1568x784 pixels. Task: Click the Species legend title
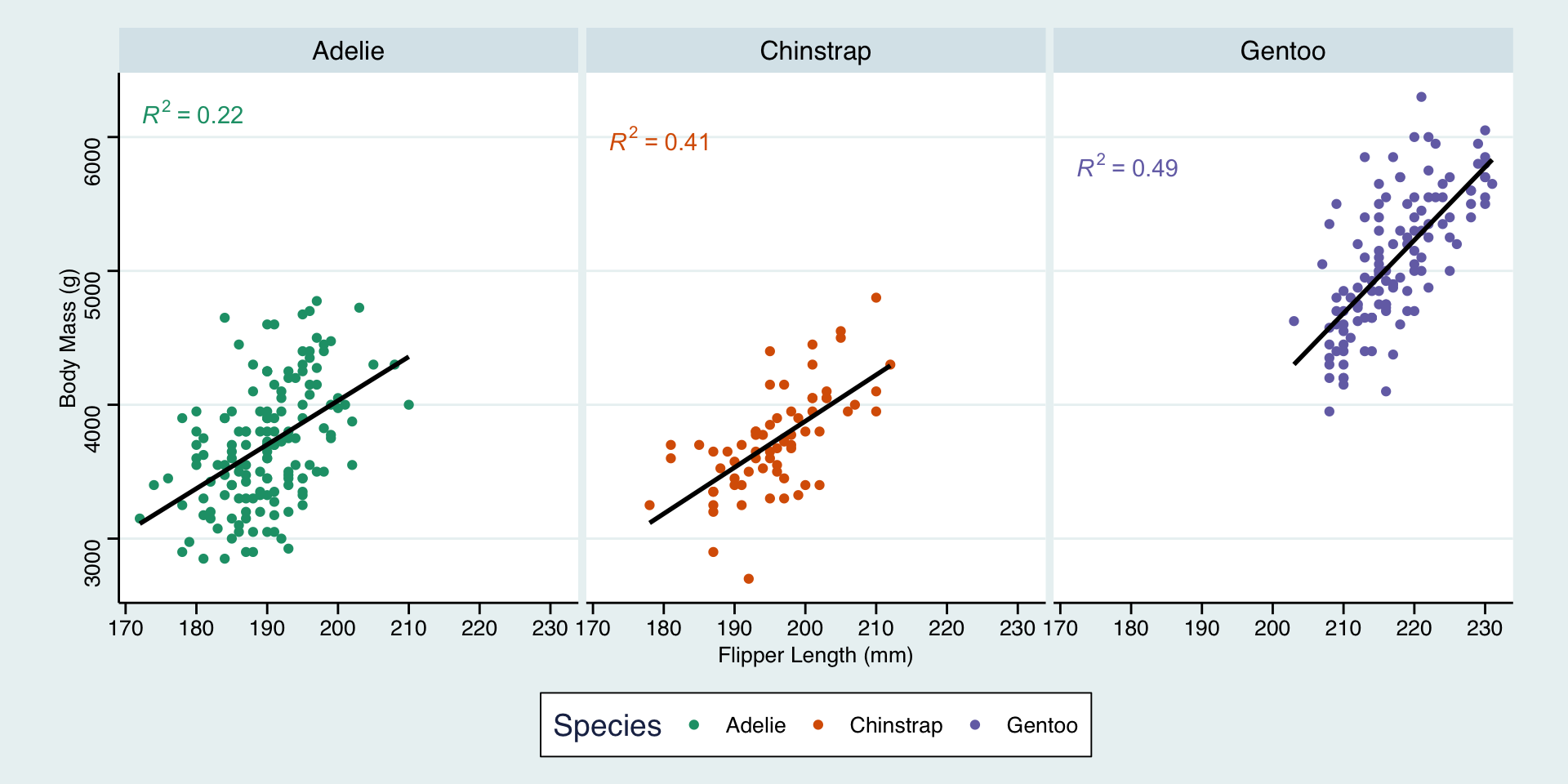tap(607, 725)
